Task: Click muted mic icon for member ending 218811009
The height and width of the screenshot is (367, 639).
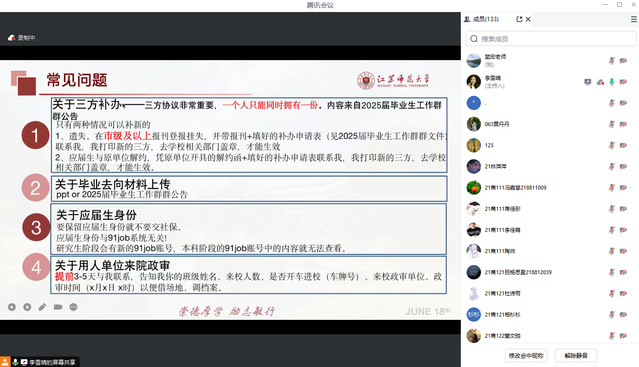Action: [x=612, y=188]
